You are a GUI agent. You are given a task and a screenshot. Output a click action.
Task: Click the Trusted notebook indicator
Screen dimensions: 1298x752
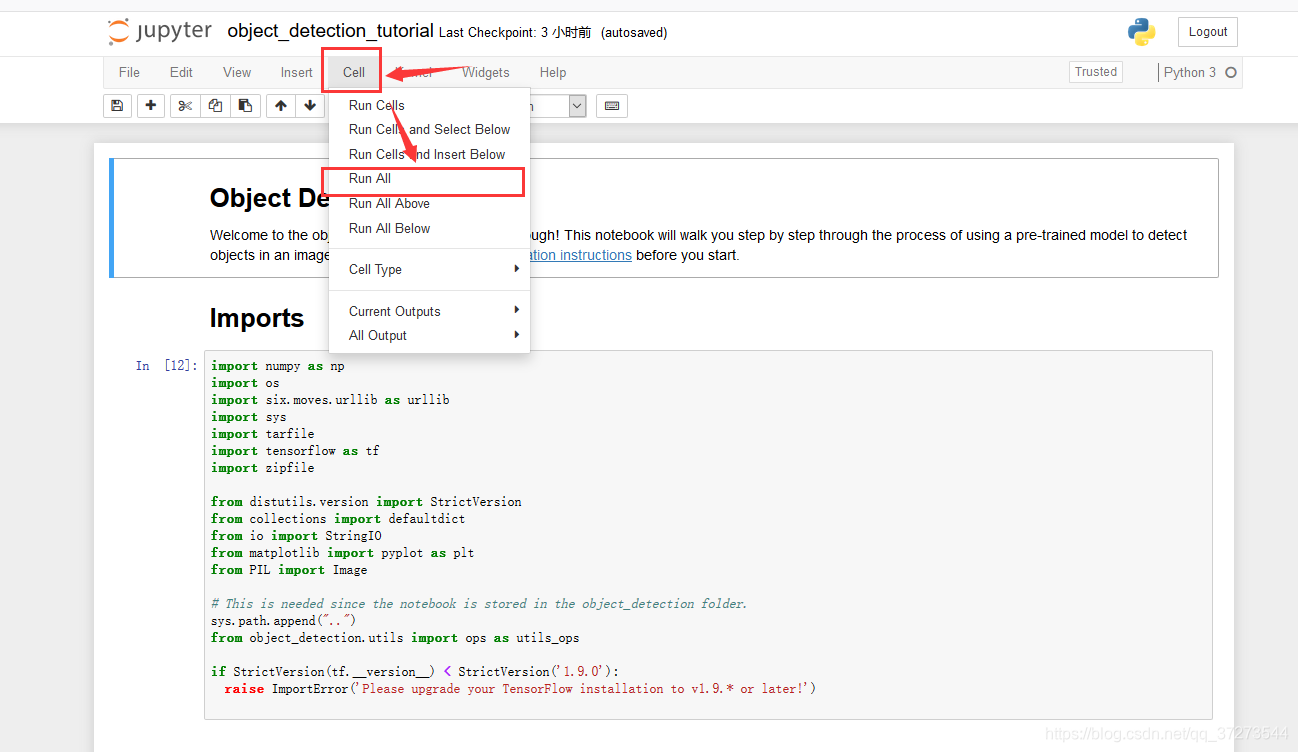tap(1096, 72)
